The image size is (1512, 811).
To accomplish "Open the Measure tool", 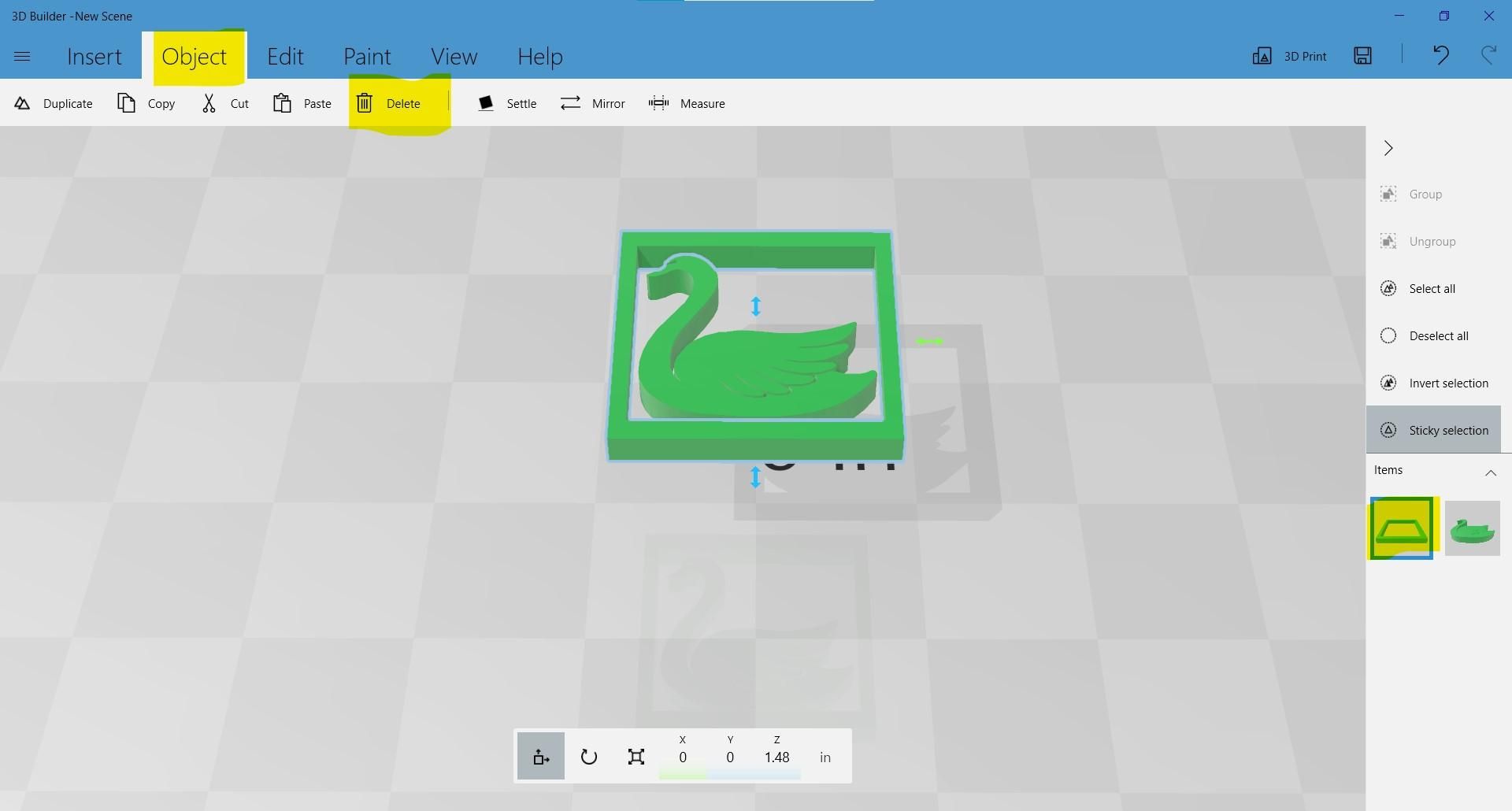I will tap(687, 103).
